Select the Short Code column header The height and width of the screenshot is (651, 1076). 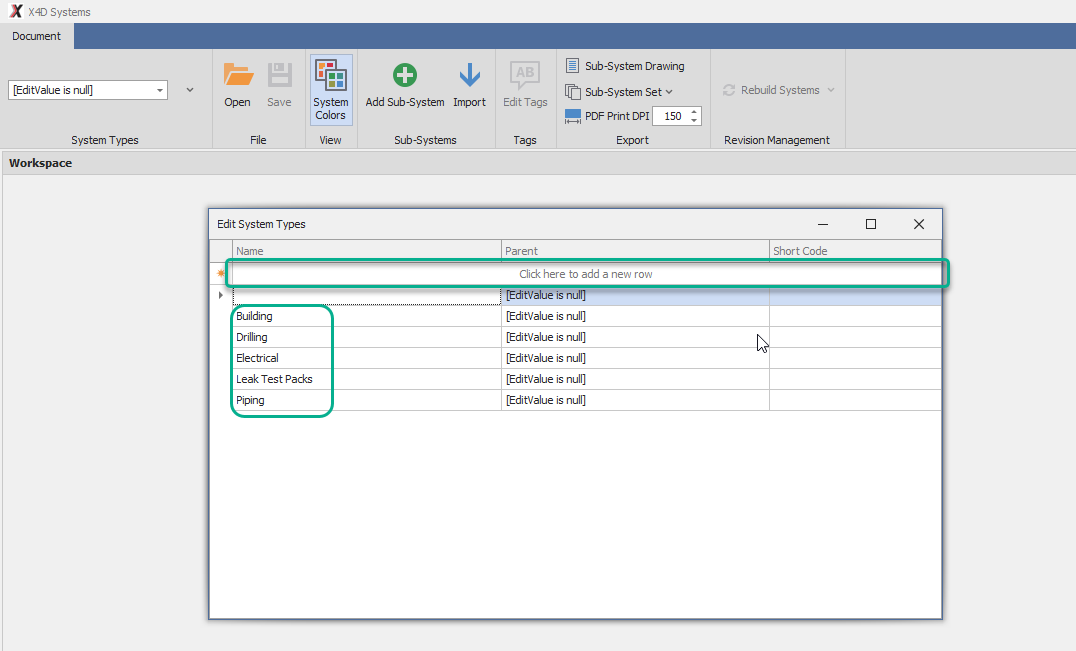point(854,251)
